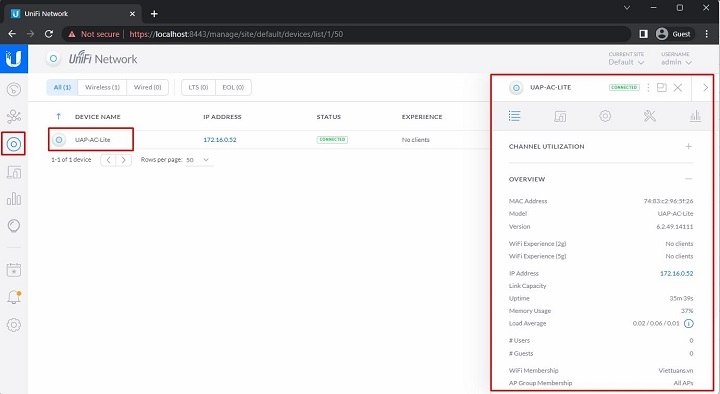Viewport: 720px width, 394px height.
Task: Open Username admin dropdown
Action: [676, 59]
